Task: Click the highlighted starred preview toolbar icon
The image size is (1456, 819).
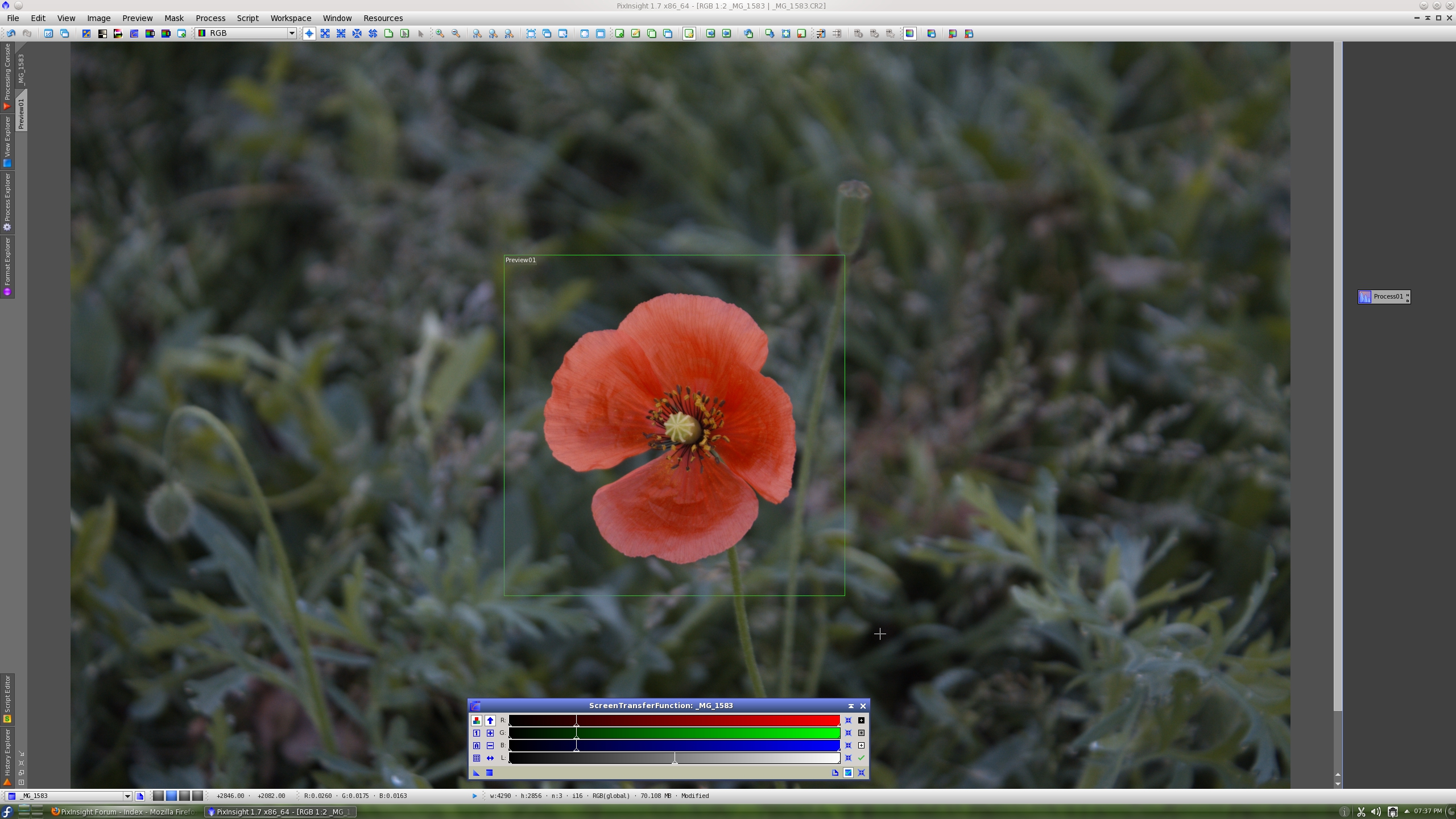Action: tap(689, 34)
